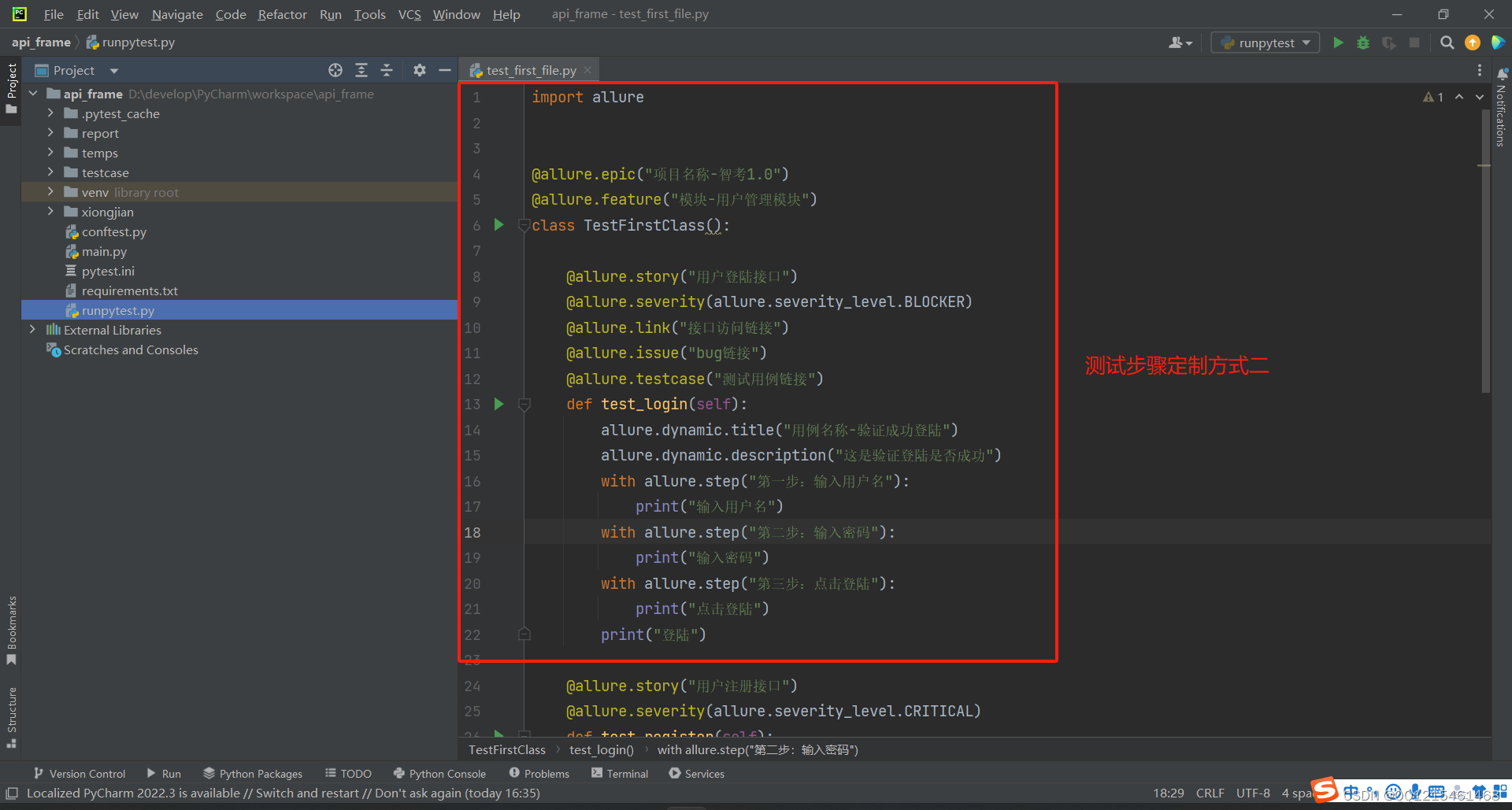Expand the .pytest_cache folder
This screenshot has height=810, width=1512.
(x=50, y=113)
